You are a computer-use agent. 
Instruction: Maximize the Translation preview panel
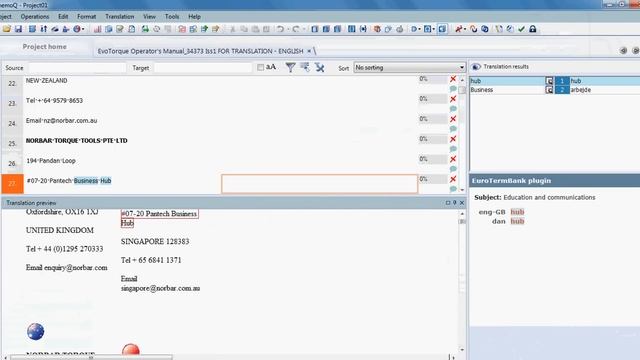click(x=448, y=203)
